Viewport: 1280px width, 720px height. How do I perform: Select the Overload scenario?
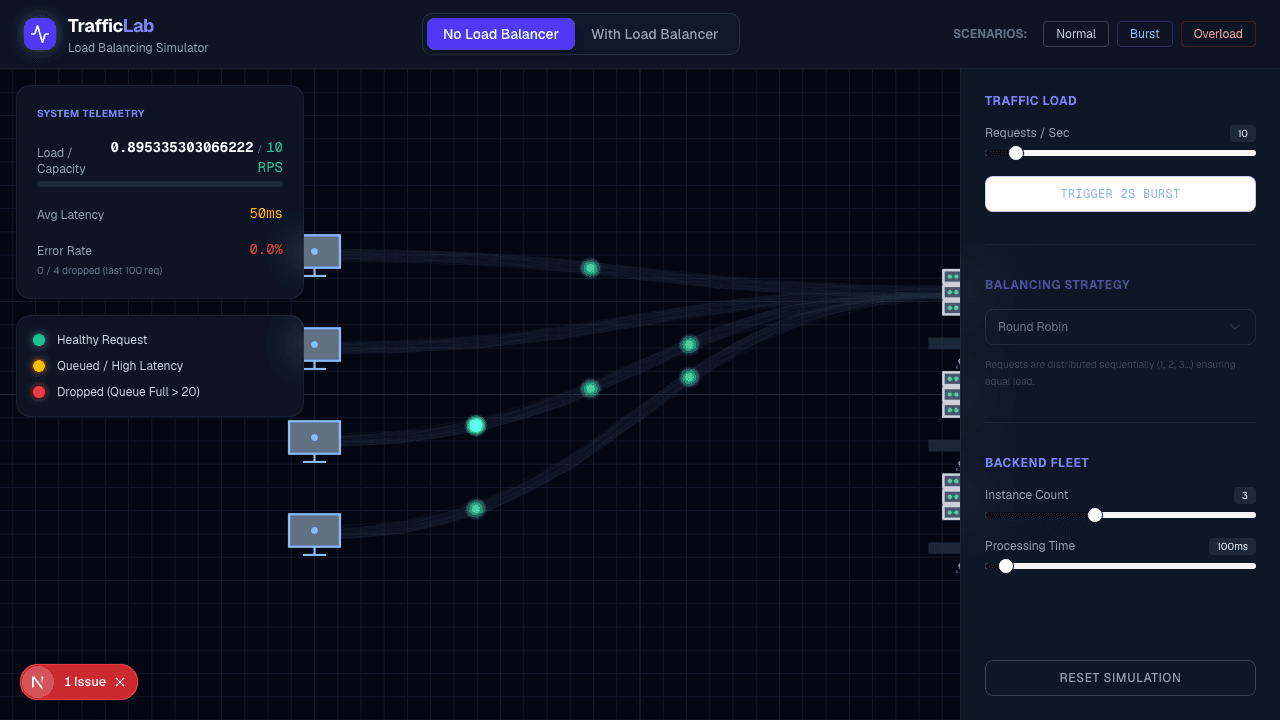1218,34
